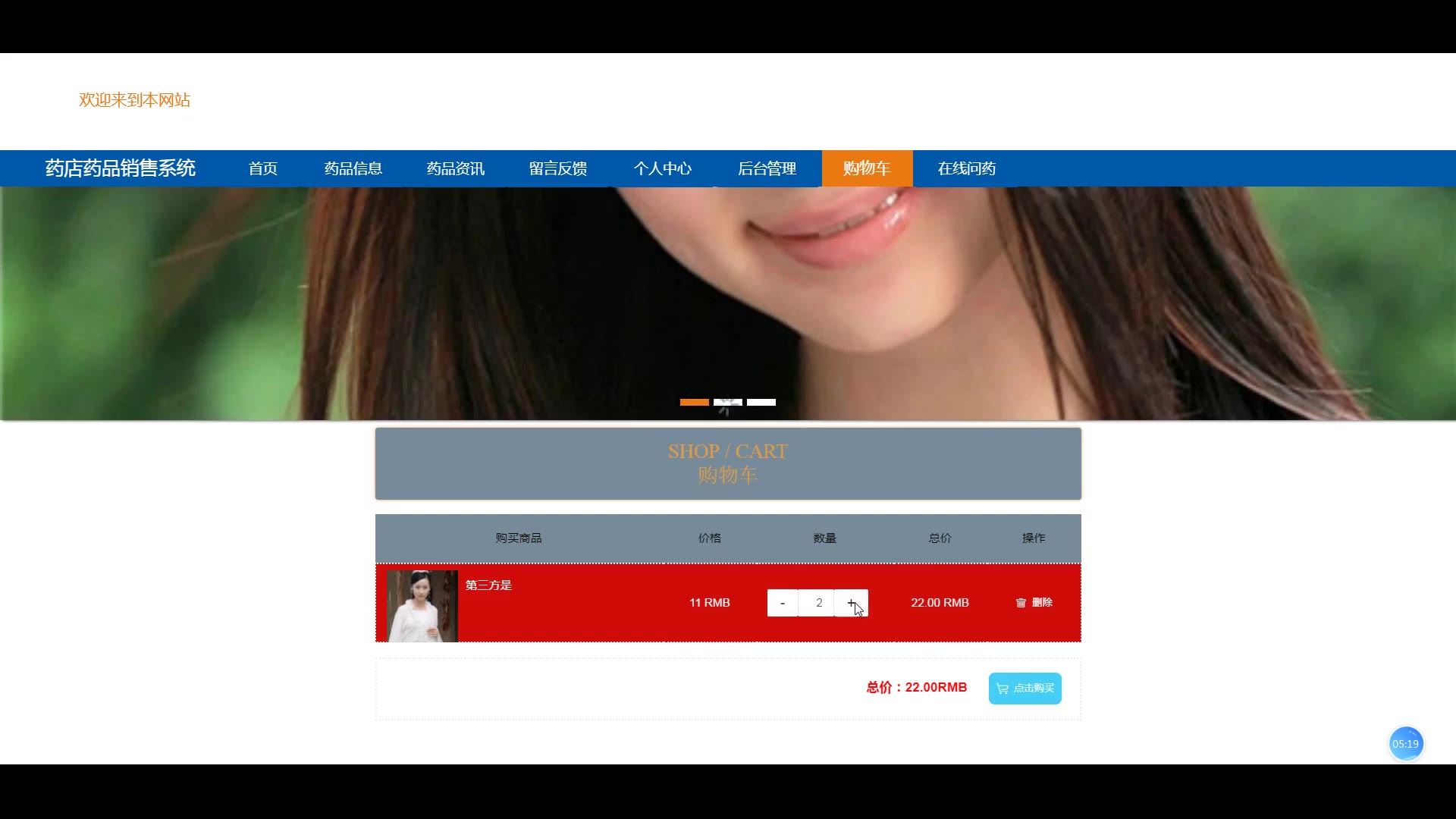The height and width of the screenshot is (819, 1456).
Task: Open the 药品信息 navigation tab
Action: 353,168
